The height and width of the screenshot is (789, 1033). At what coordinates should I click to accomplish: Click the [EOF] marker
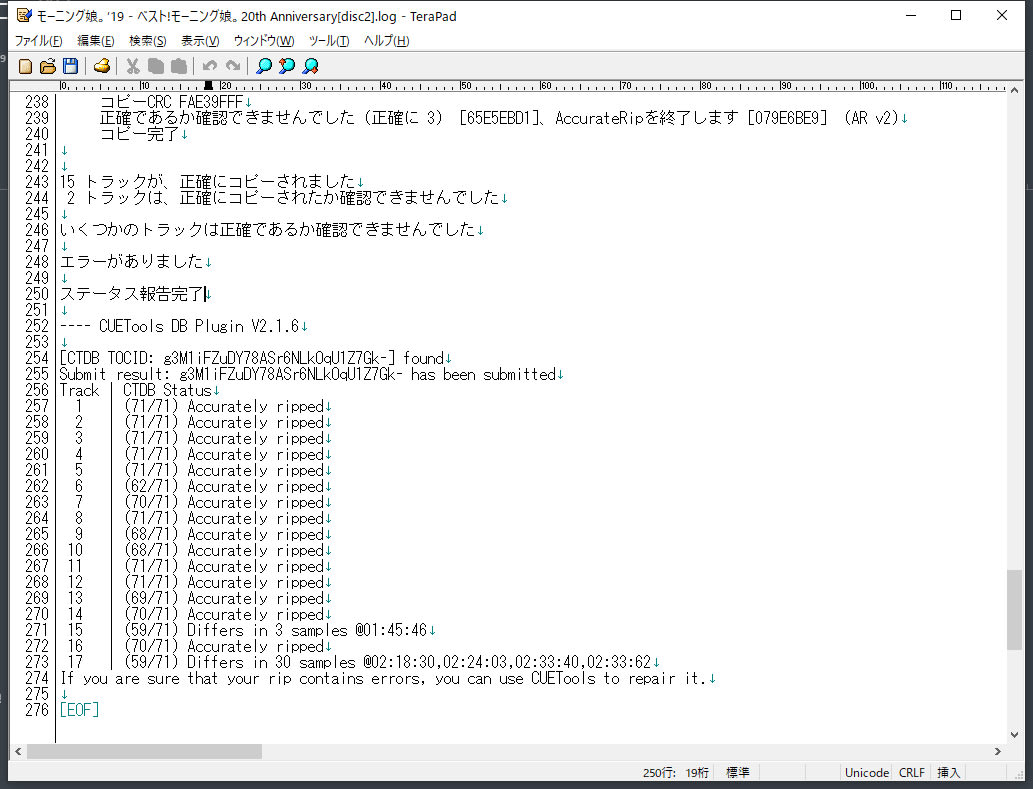click(79, 710)
